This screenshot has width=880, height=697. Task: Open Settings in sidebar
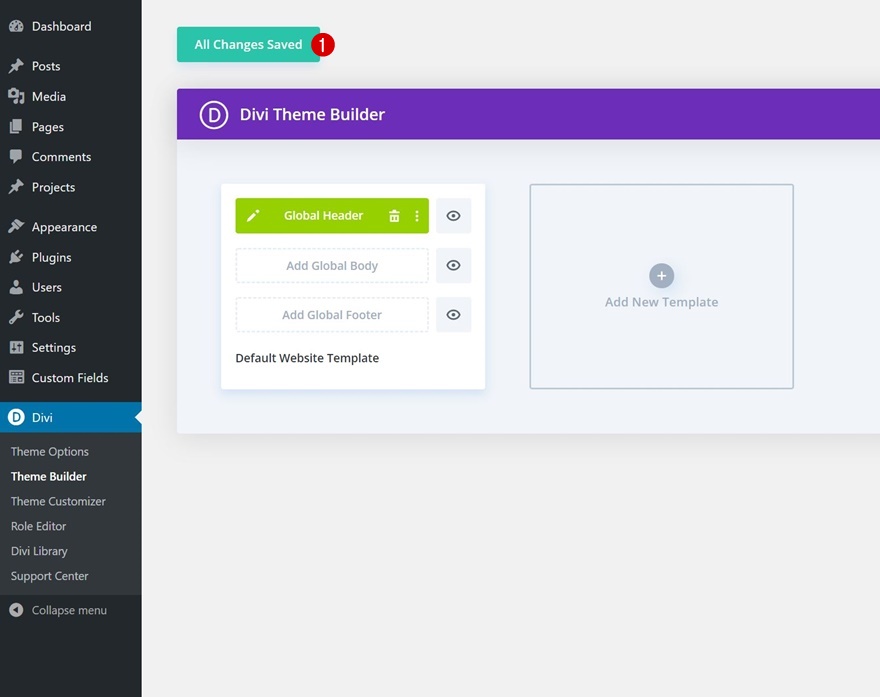point(71,347)
